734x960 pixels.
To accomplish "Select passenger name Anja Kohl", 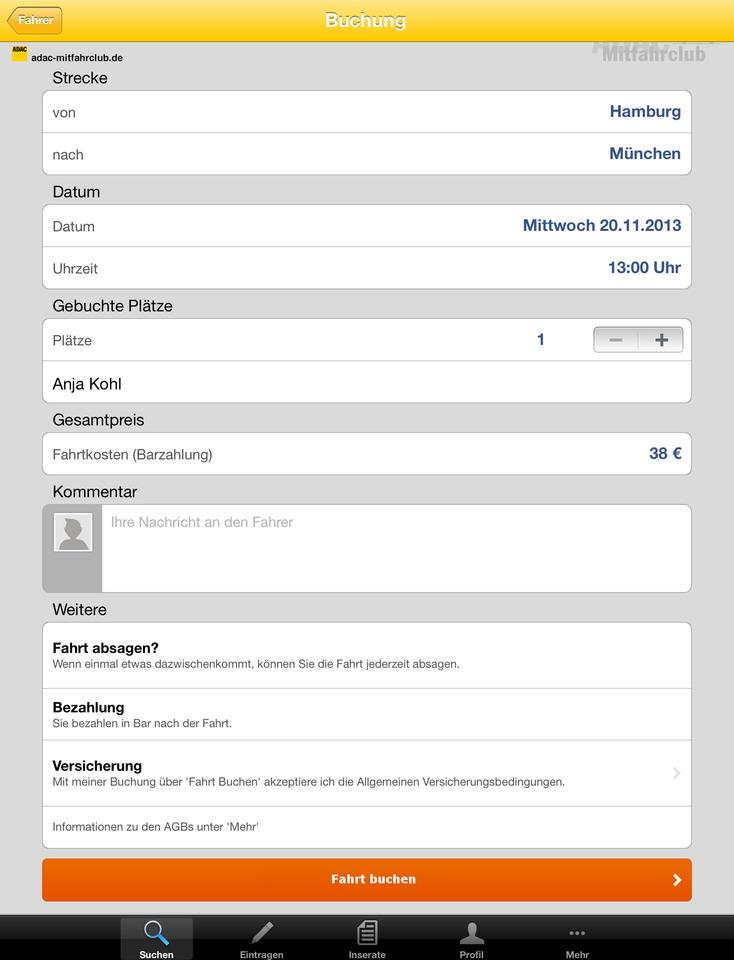I will tap(87, 384).
